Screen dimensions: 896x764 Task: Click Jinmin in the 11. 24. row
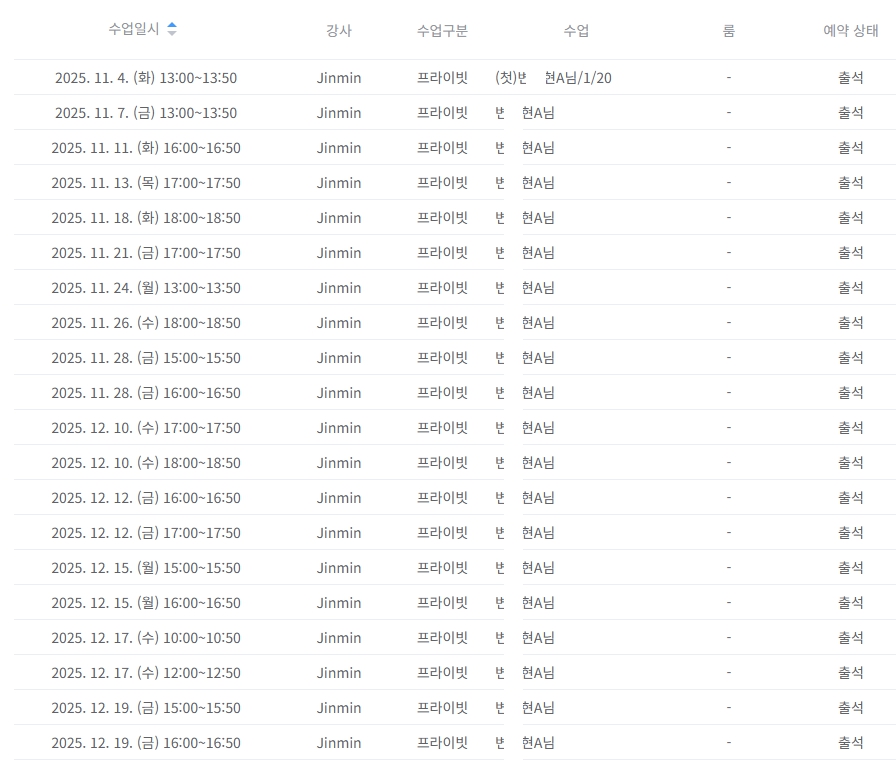tap(339, 288)
